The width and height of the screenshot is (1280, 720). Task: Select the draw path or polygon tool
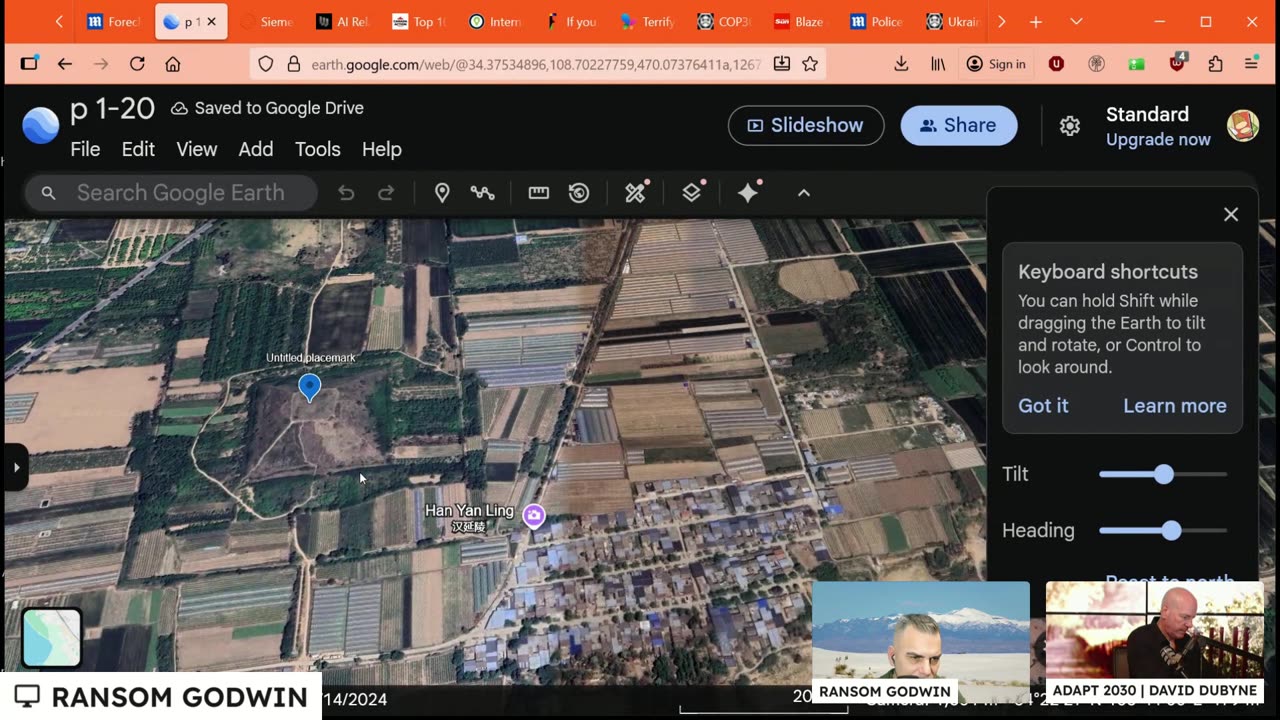click(483, 193)
